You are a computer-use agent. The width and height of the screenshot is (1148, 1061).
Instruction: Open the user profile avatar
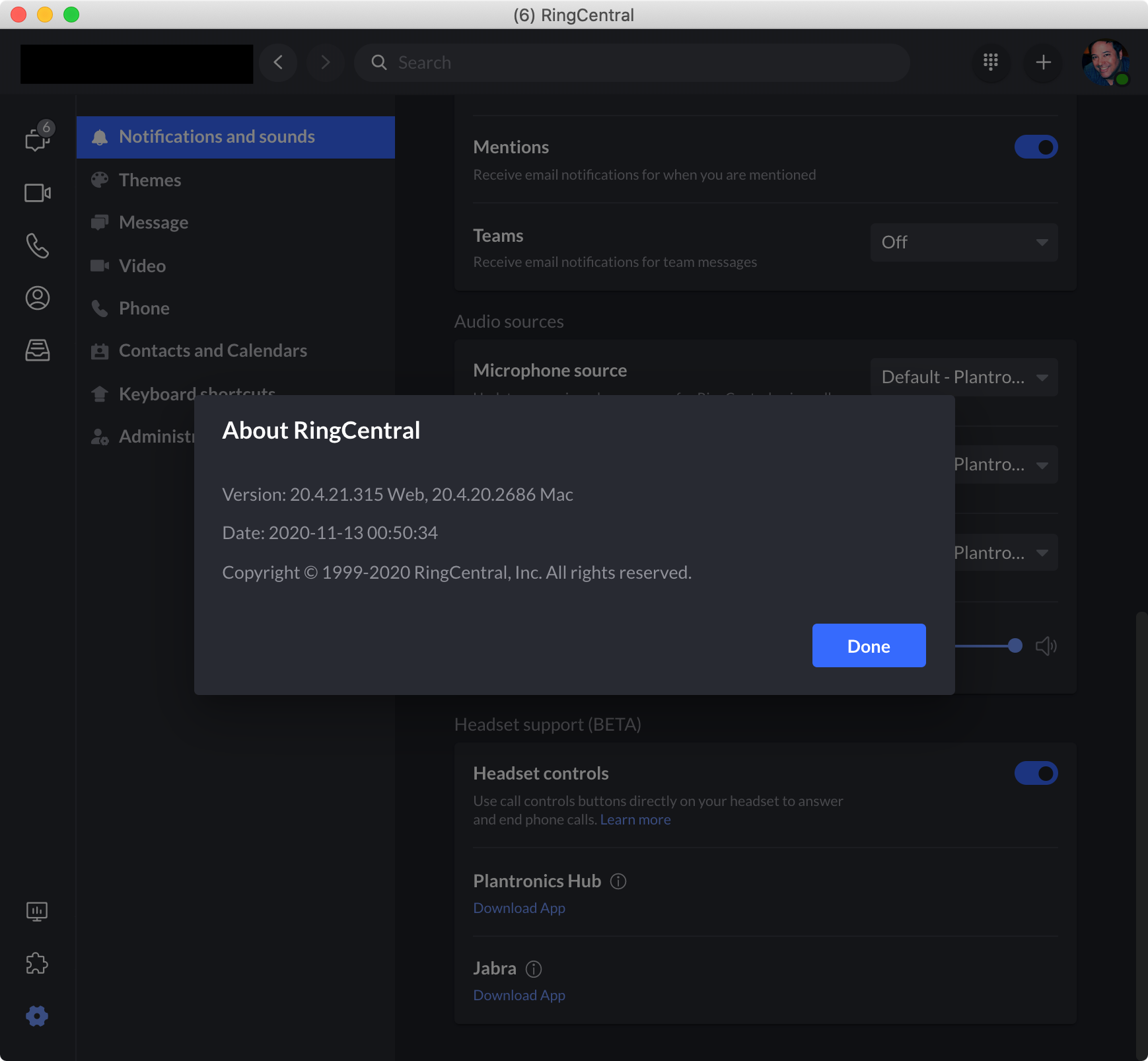coord(1104,62)
